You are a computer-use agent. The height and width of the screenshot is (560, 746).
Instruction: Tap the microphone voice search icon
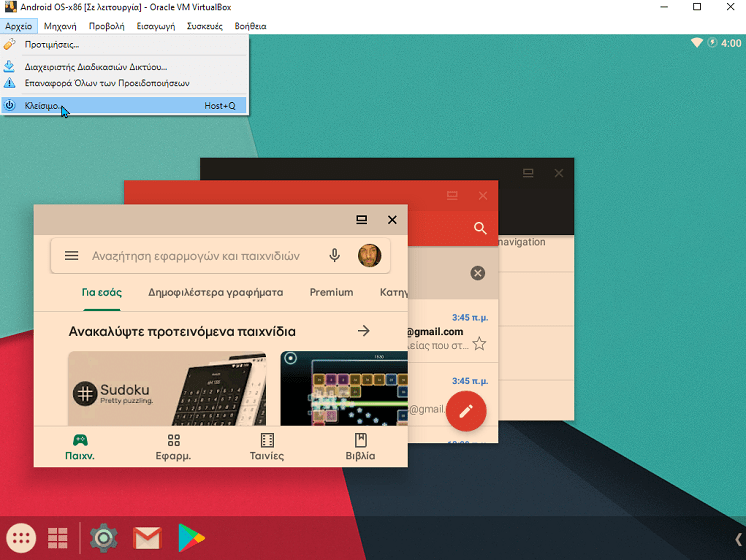334,255
